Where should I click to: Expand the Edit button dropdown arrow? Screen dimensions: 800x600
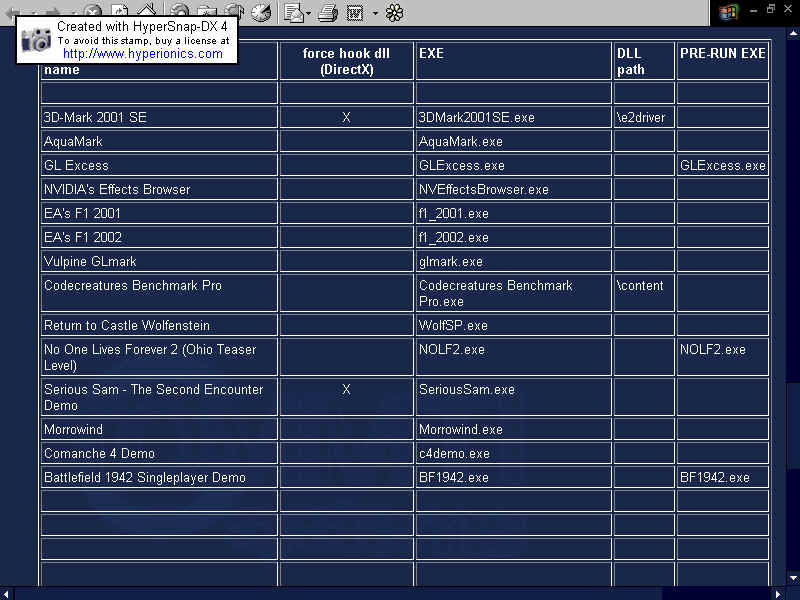pos(375,13)
